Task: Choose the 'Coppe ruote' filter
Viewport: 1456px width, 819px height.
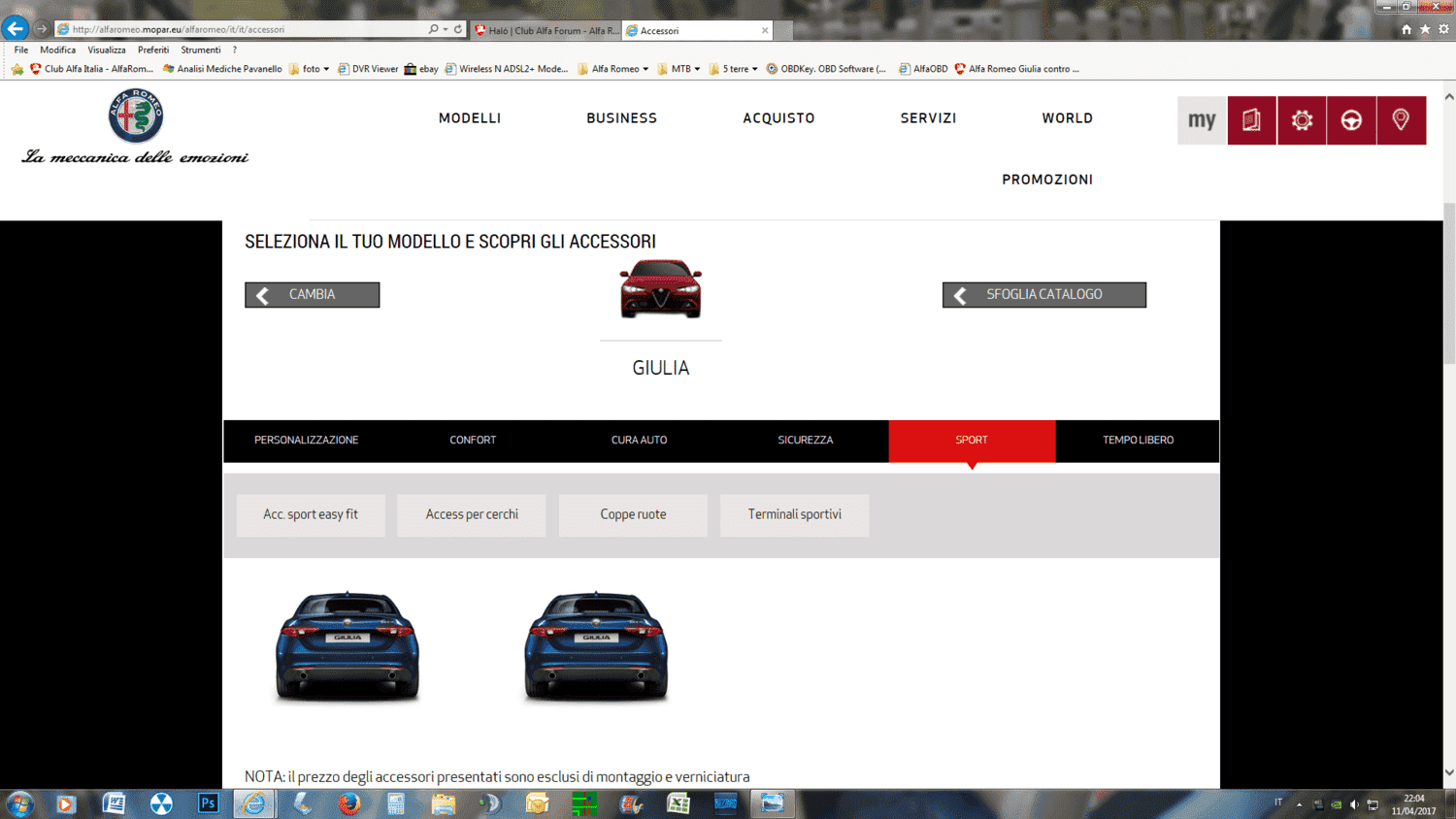Action: point(633,515)
